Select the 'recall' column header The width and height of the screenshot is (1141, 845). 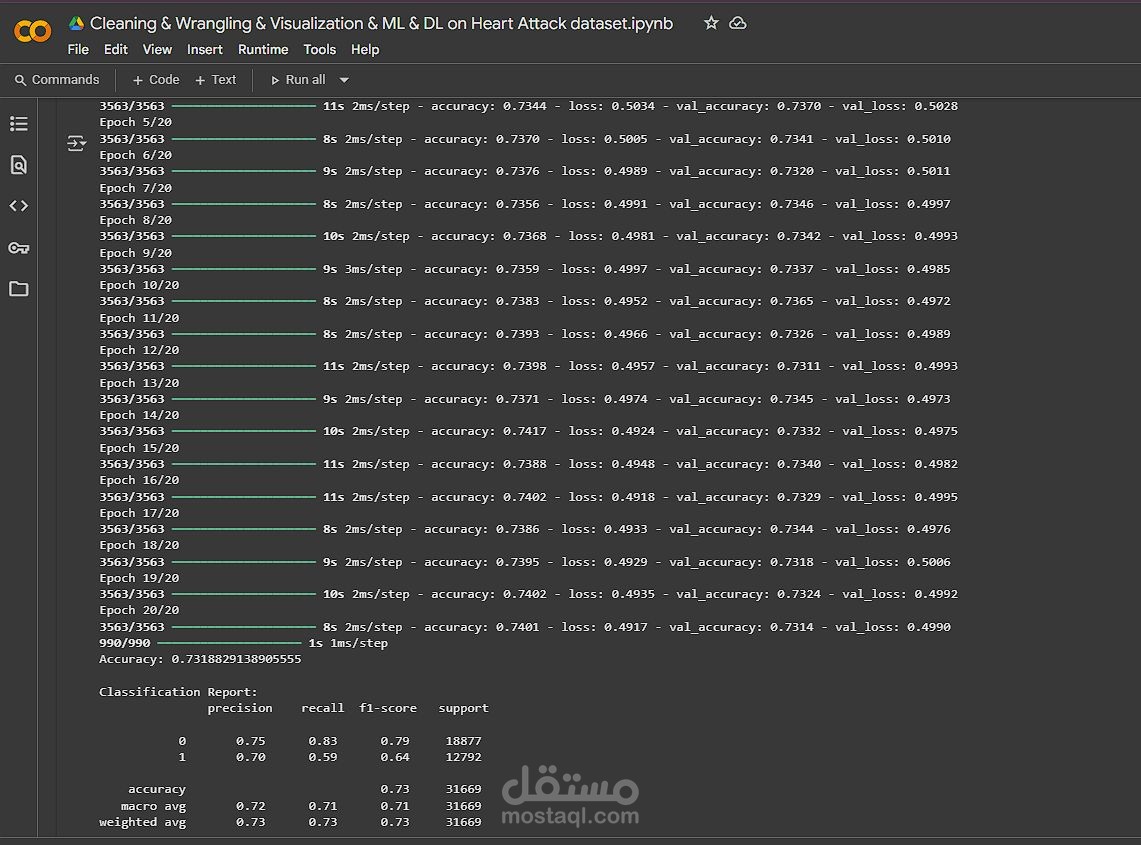tap(322, 708)
